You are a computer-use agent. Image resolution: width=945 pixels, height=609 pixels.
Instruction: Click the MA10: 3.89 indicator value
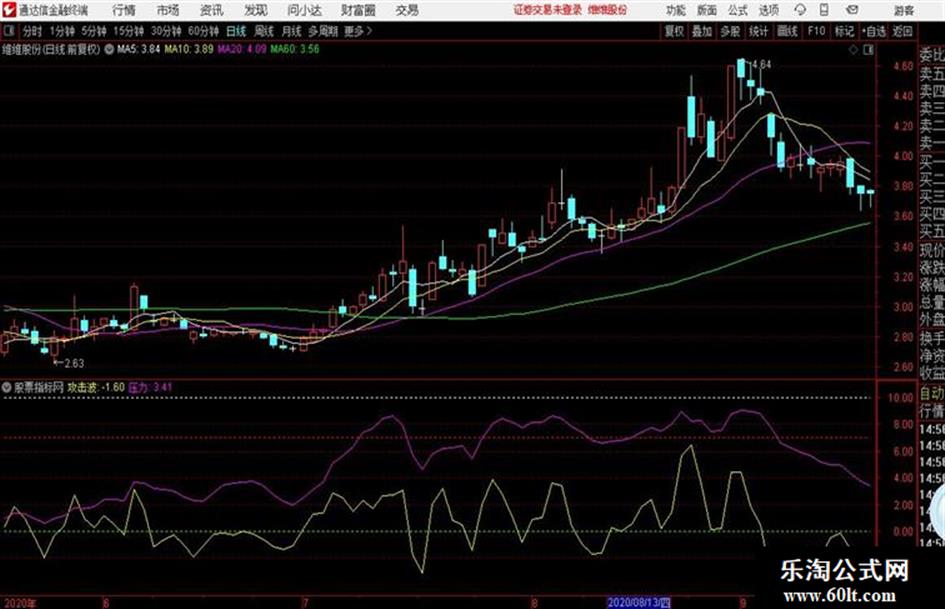click(x=189, y=49)
